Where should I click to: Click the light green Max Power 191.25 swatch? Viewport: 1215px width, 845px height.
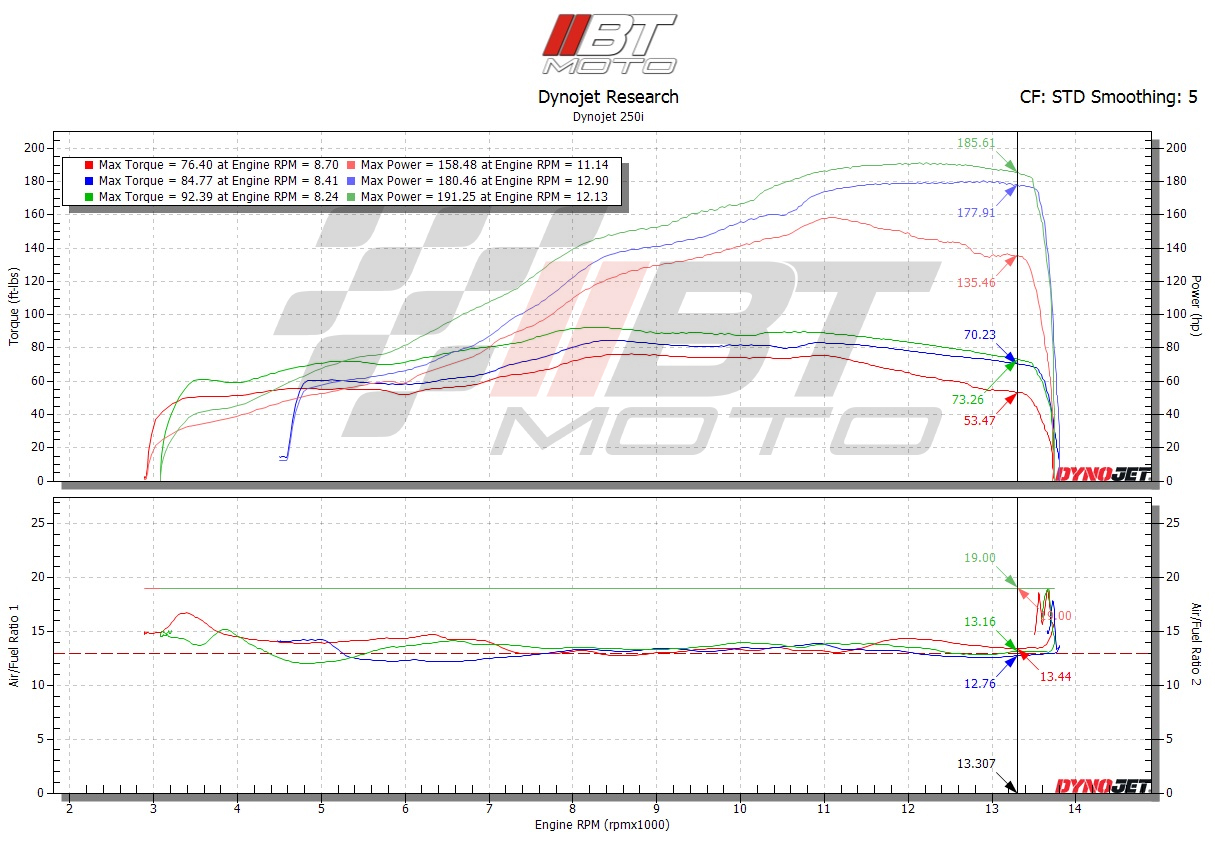click(351, 196)
